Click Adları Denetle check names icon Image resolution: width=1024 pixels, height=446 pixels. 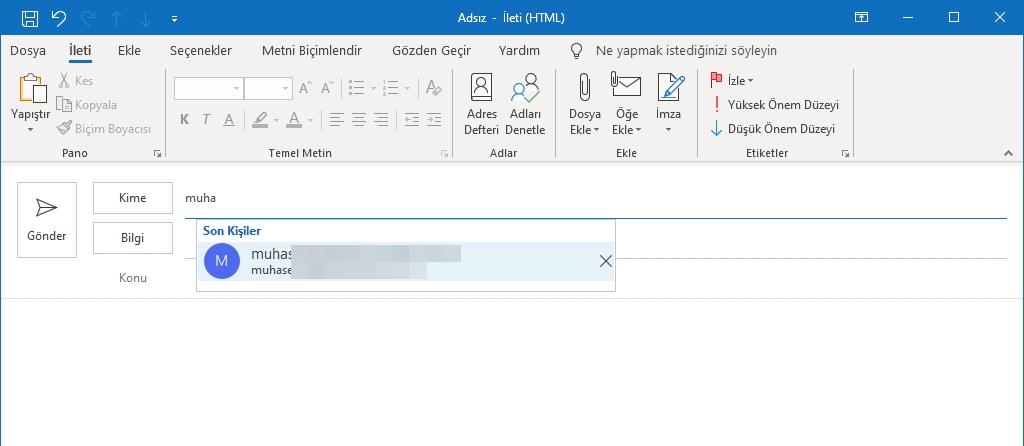click(x=526, y=104)
